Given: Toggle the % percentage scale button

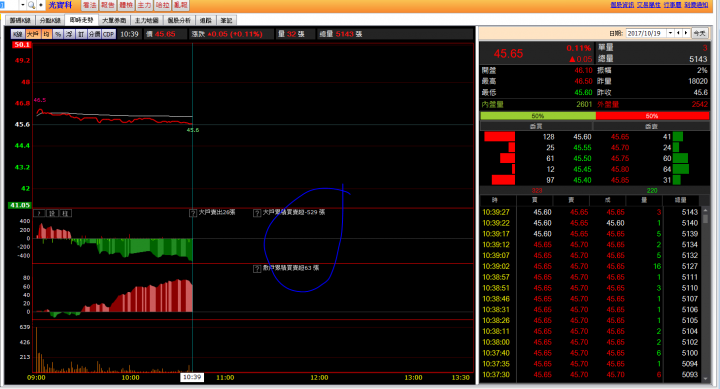Looking at the screenshot, I should point(57,34).
